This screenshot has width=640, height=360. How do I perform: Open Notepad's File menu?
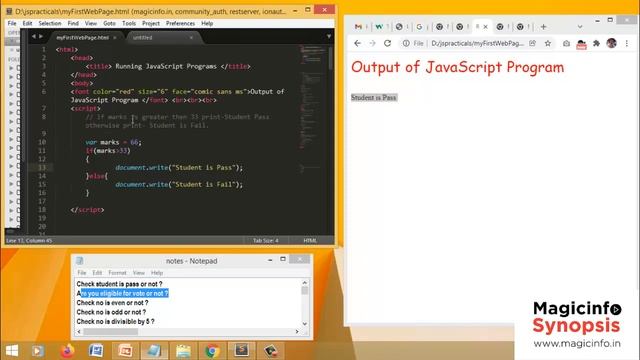point(82,273)
